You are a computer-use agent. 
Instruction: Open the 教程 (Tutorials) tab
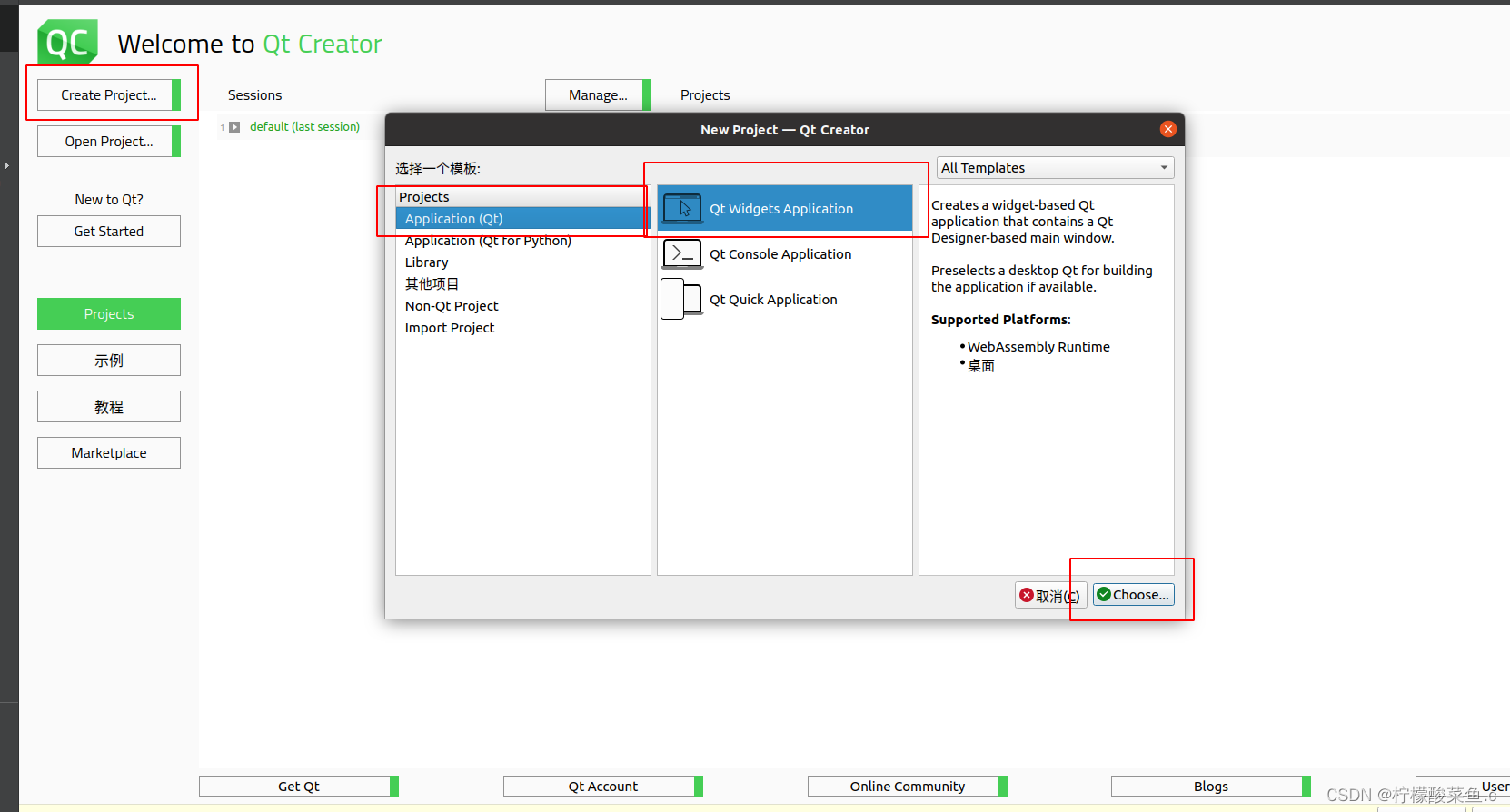109,407
